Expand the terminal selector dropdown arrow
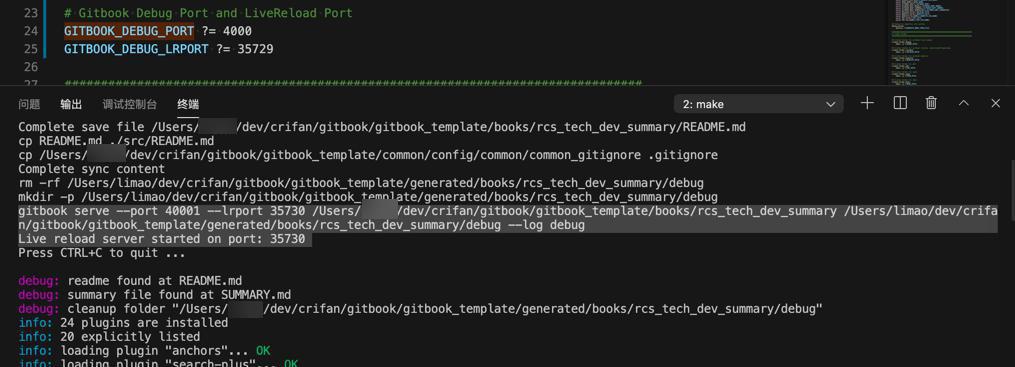 [x=831, y=104]
